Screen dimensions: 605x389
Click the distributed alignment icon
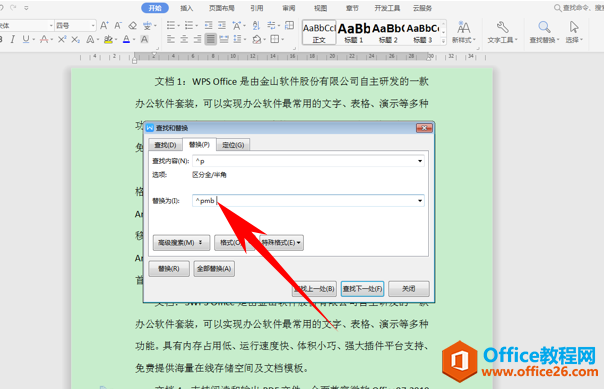tap(224, 39)
